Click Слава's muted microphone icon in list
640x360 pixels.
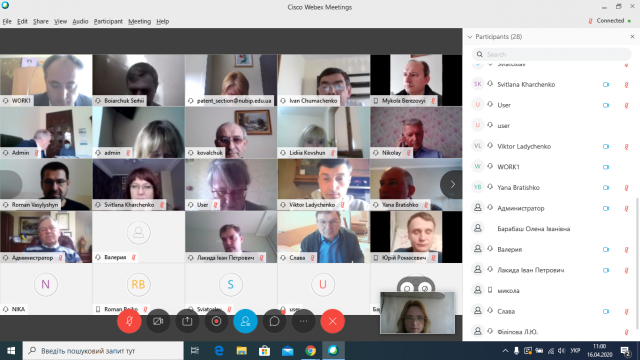point(627,311)
